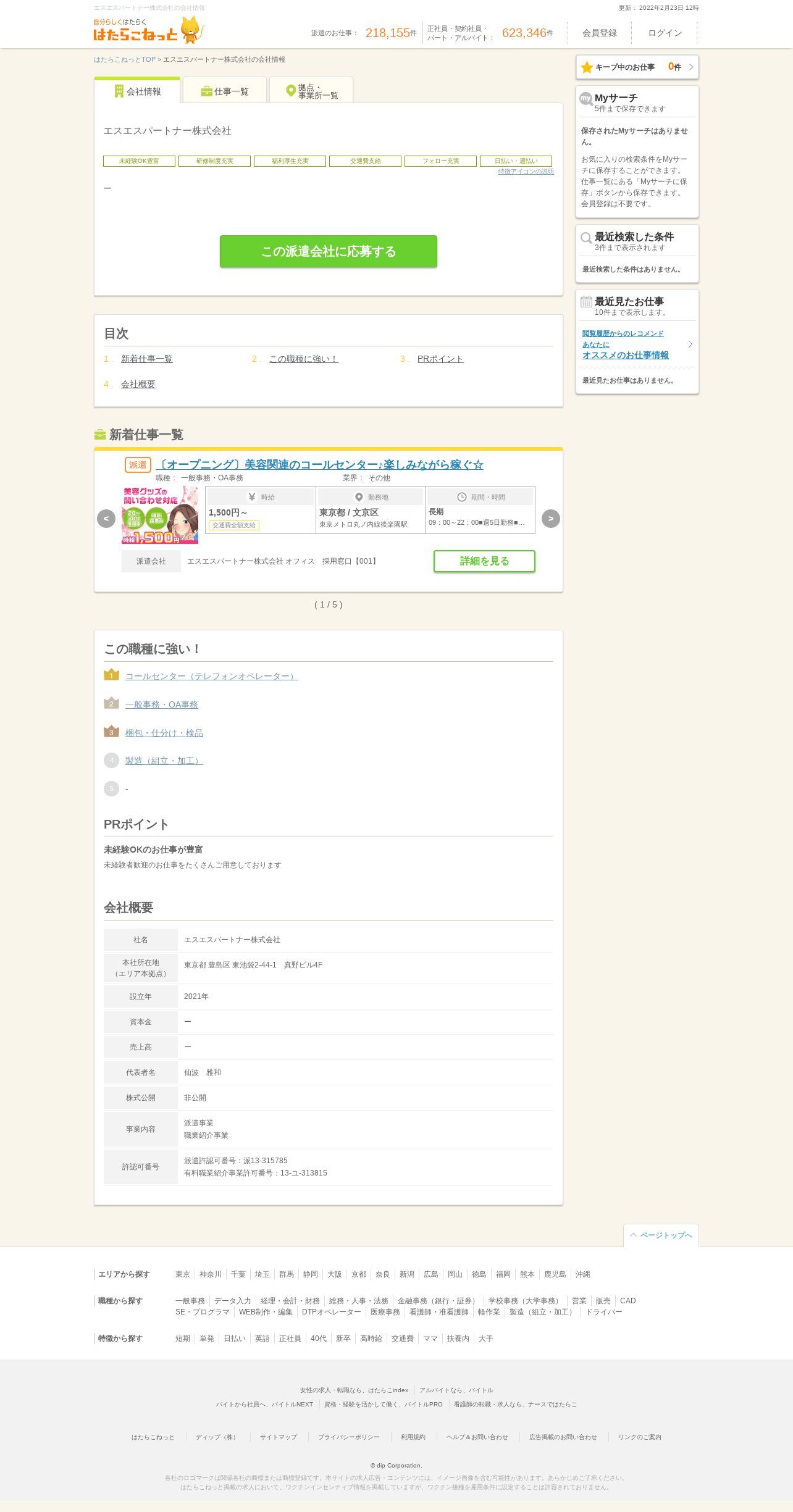
Task: Open コールセンター（テレフォンオペレーター） link
Action: (x=212, y=677)
